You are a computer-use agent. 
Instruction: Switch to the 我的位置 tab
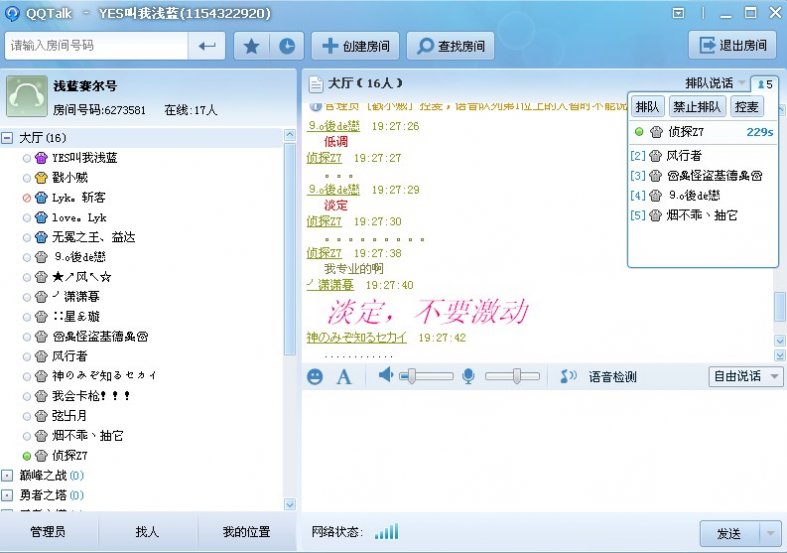246,532
